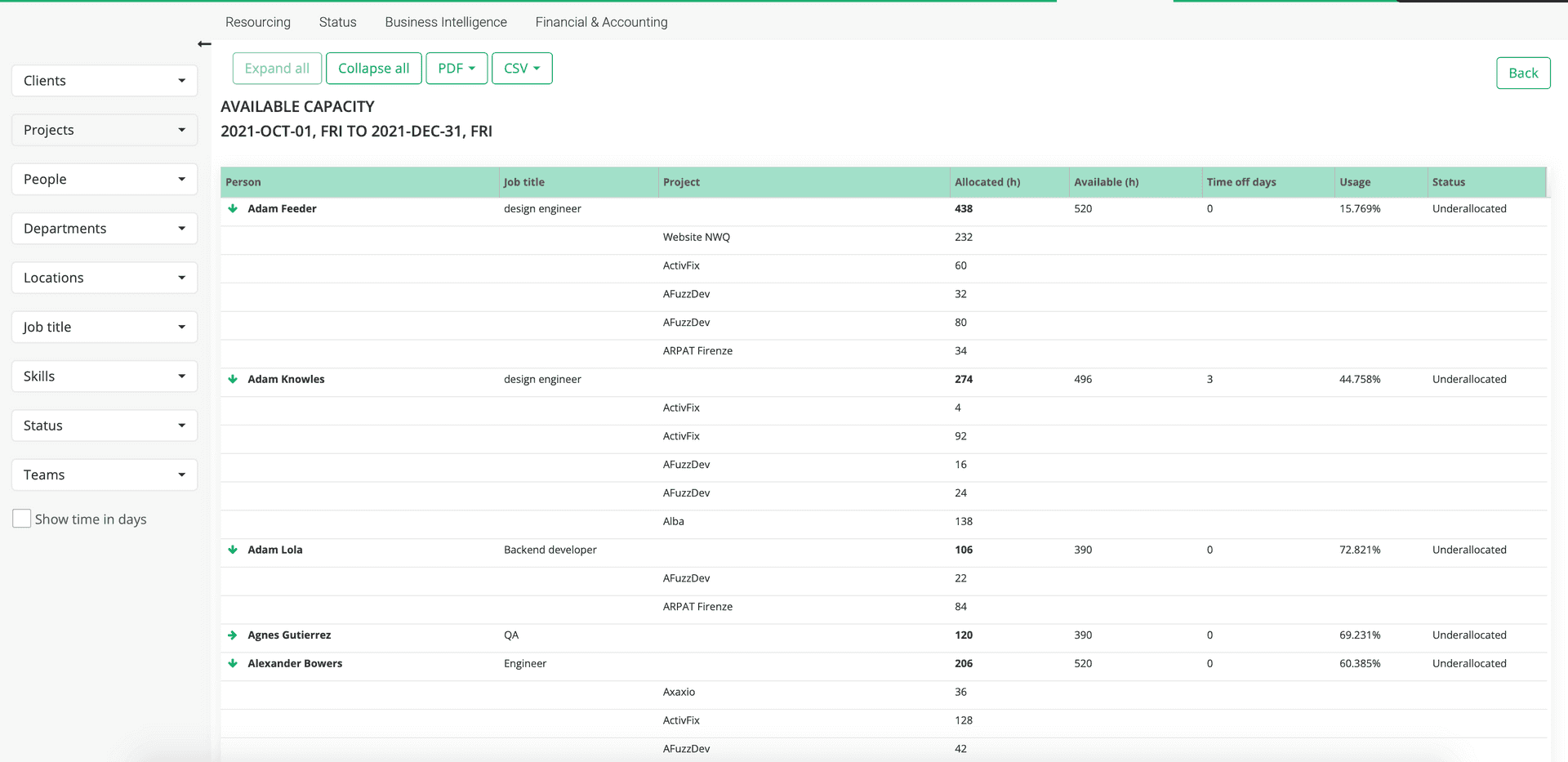The image size is (1568, 762).
Task: Expand Agnes Gutierrez's row arrow
Action: point(233,635)
